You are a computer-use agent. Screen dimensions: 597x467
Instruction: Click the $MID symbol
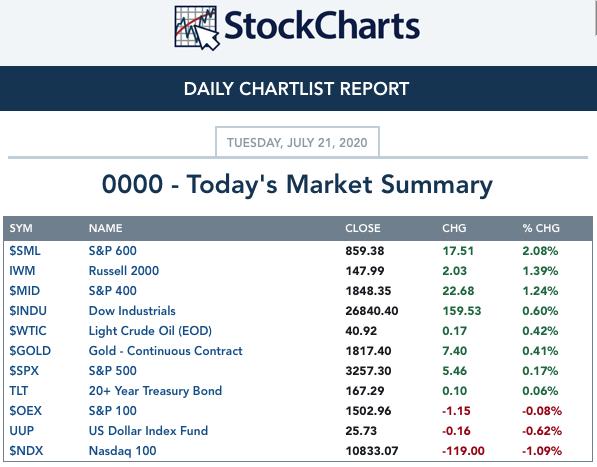point(24,291)
